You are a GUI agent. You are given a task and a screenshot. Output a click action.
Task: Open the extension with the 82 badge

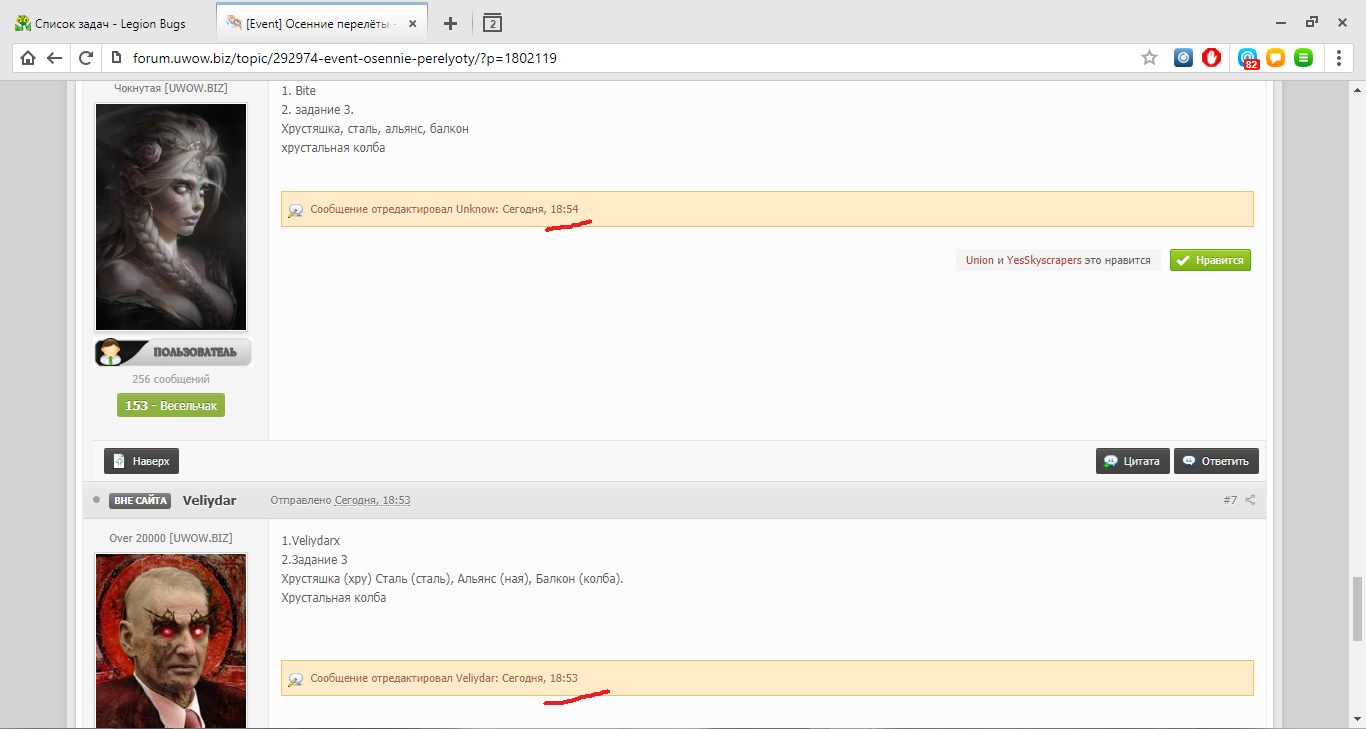coord(1247,58)
